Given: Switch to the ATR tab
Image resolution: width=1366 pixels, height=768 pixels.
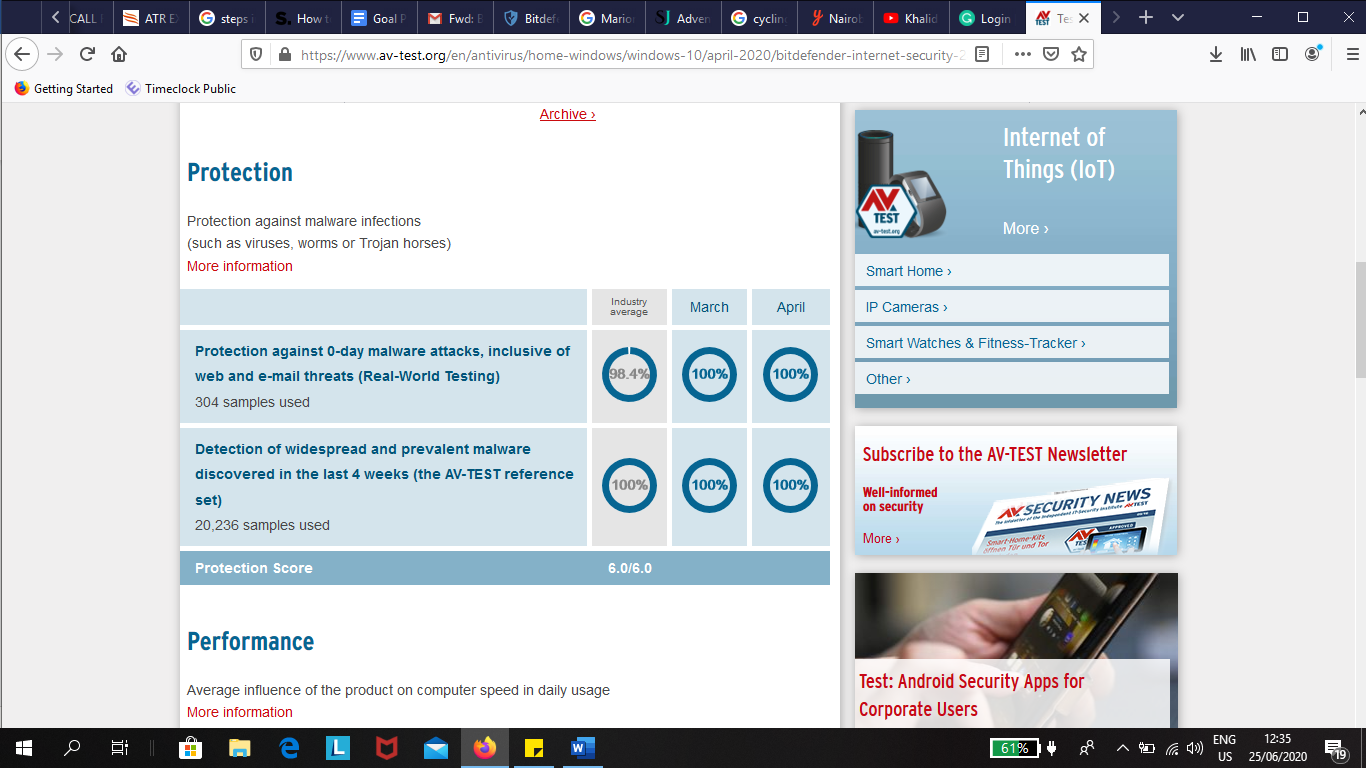Looking at the screenshot, I should 151,18.
